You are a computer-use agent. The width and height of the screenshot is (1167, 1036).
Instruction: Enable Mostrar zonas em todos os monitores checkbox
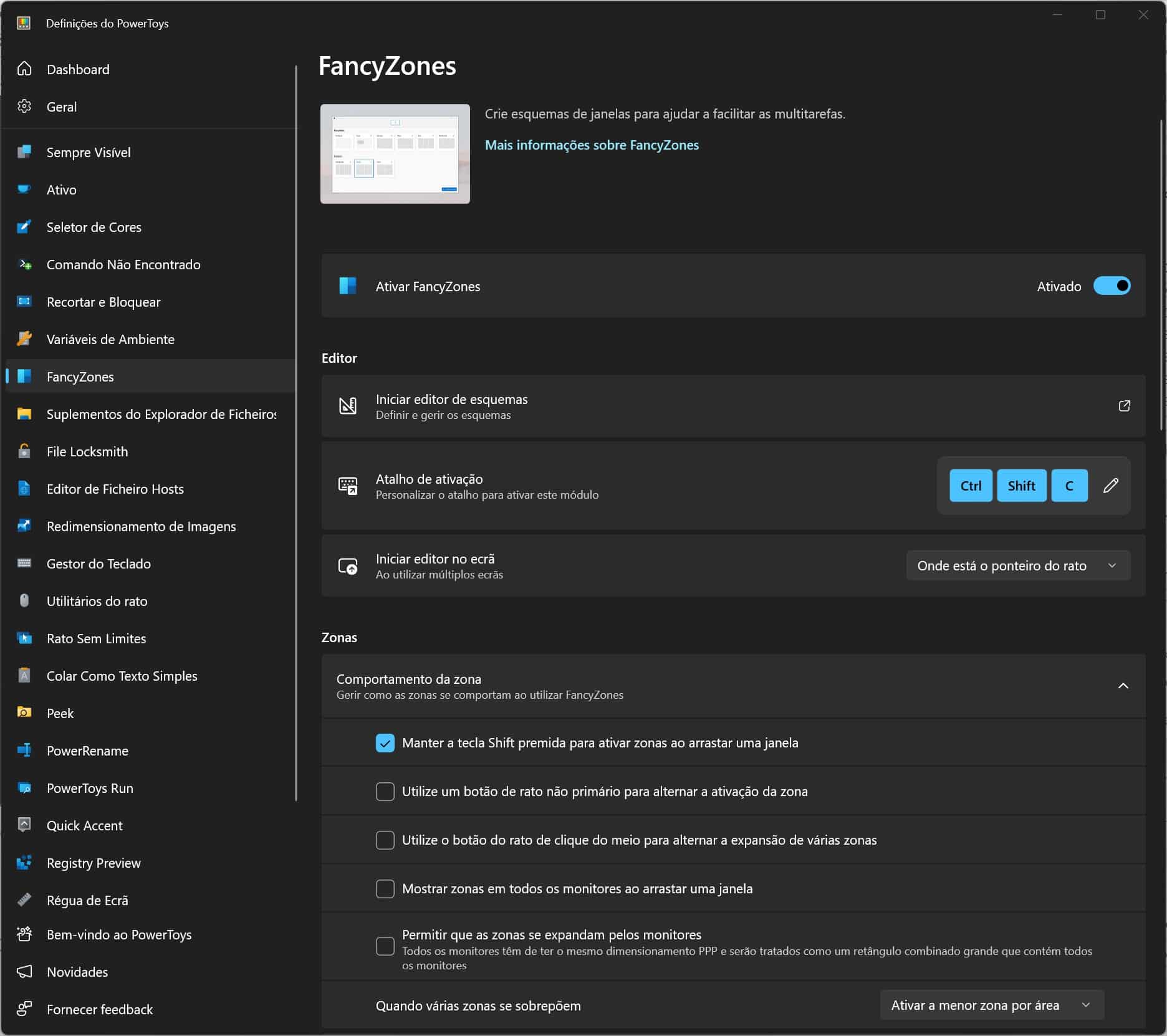pyautogui.click(x=385, y=889)
